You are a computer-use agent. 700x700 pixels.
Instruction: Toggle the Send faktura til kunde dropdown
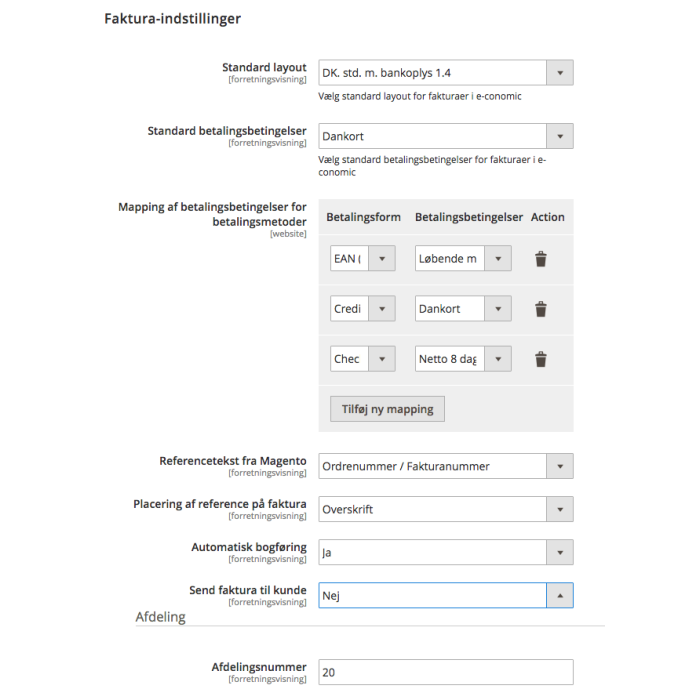click(446, 595)
